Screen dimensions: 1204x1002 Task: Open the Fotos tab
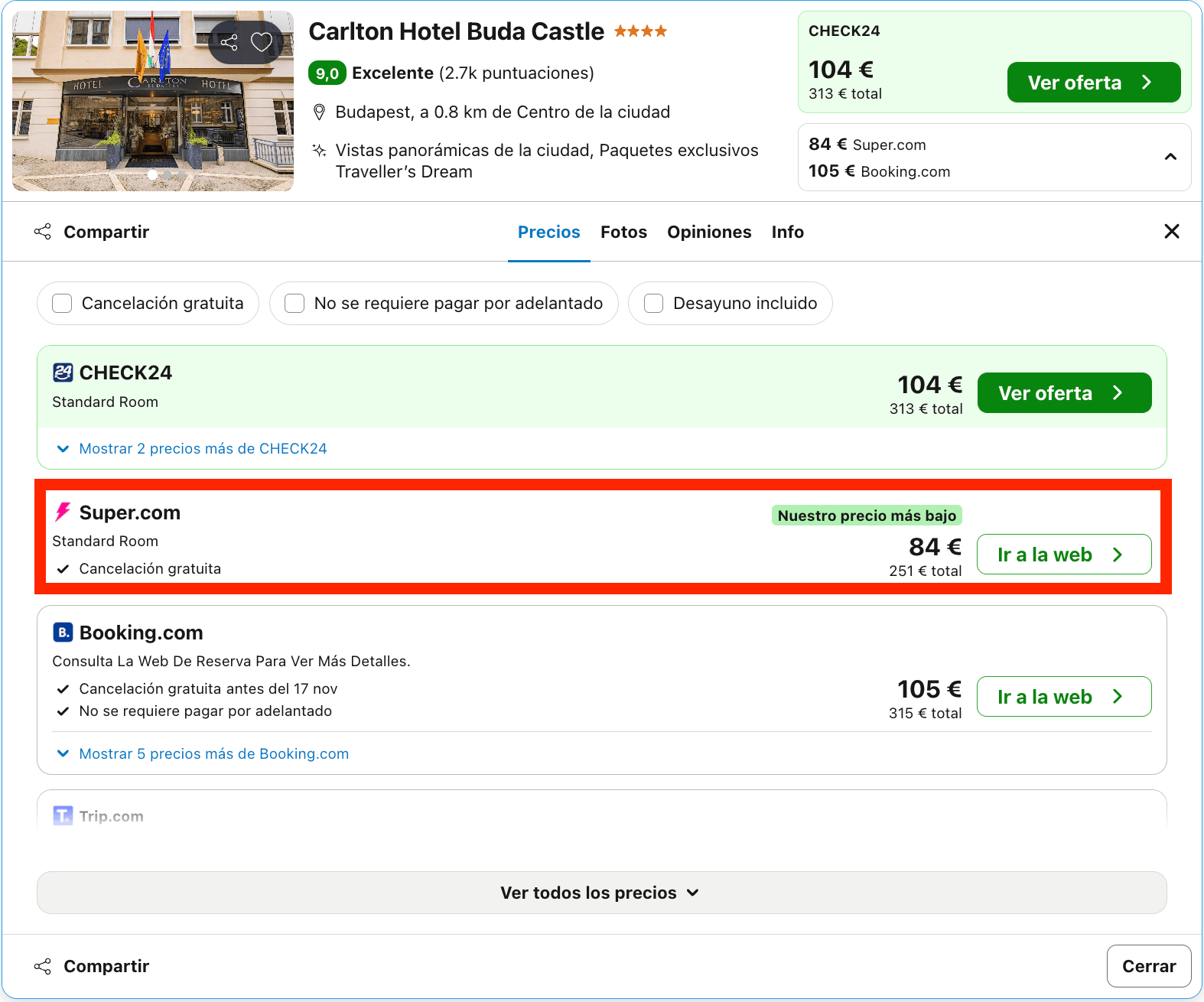(623, 232)
